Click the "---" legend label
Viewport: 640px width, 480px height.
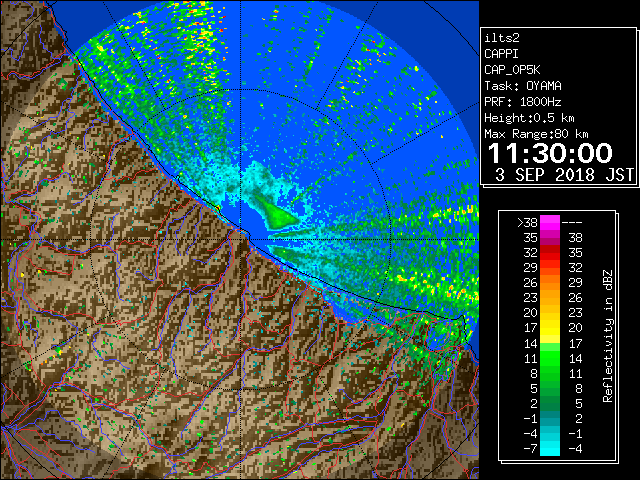point(572,223)
